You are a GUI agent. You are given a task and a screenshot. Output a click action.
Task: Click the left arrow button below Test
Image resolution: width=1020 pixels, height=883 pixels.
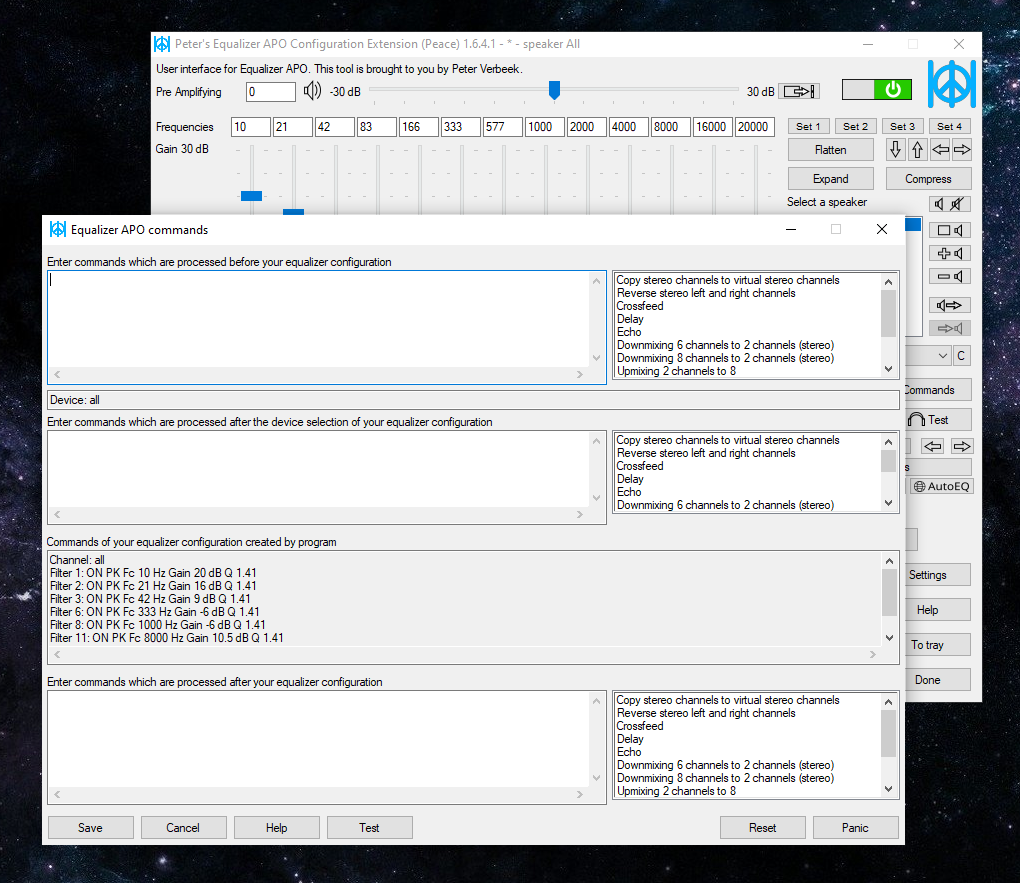point(933,446)
